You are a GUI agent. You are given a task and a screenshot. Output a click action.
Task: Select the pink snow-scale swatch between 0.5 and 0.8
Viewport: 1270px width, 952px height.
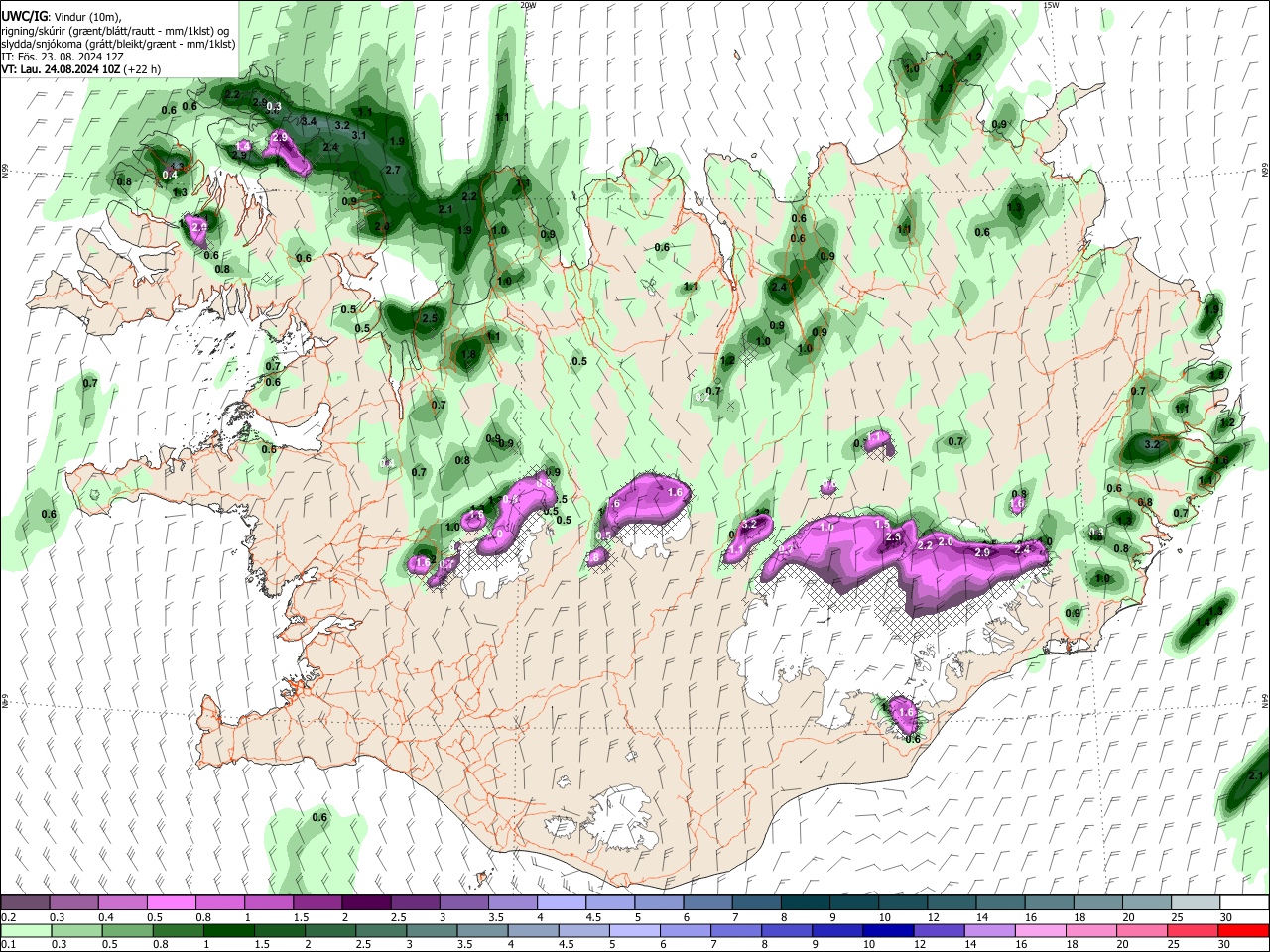172,903
